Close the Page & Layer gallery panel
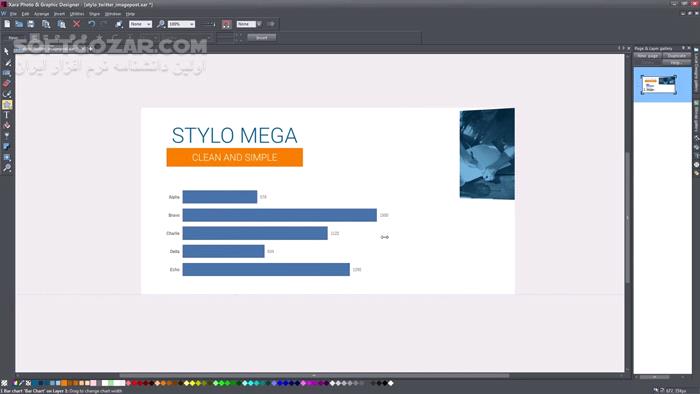700x394 pixels. [689, 48]
